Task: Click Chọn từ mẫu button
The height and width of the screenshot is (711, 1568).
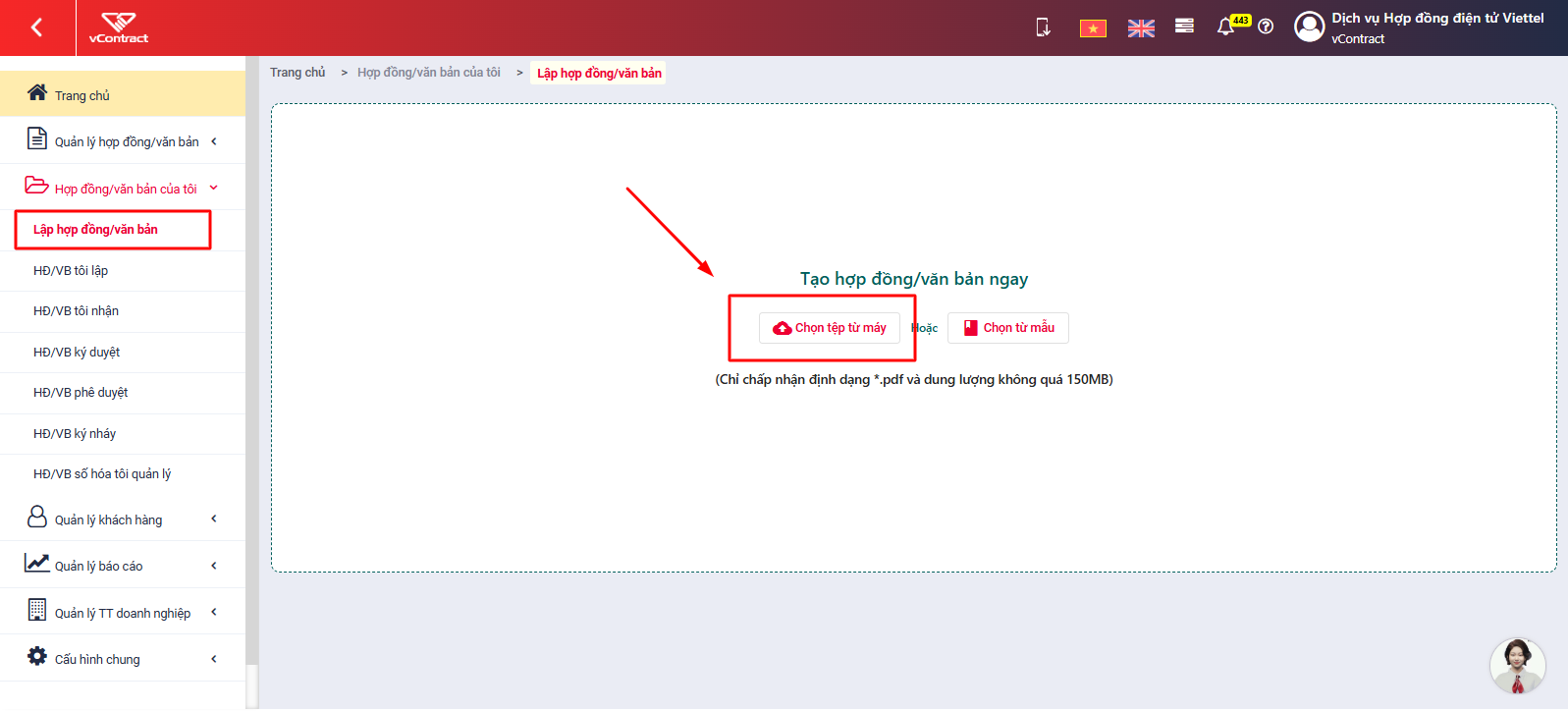Action: [x=1008, y=328]
